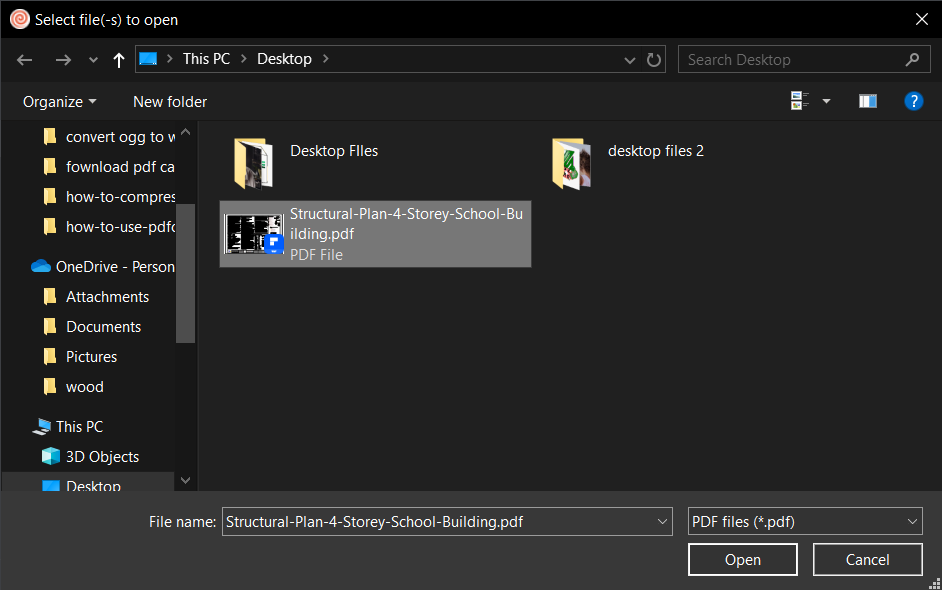Create a New folder
942x590 pixels.
(169, 101)
